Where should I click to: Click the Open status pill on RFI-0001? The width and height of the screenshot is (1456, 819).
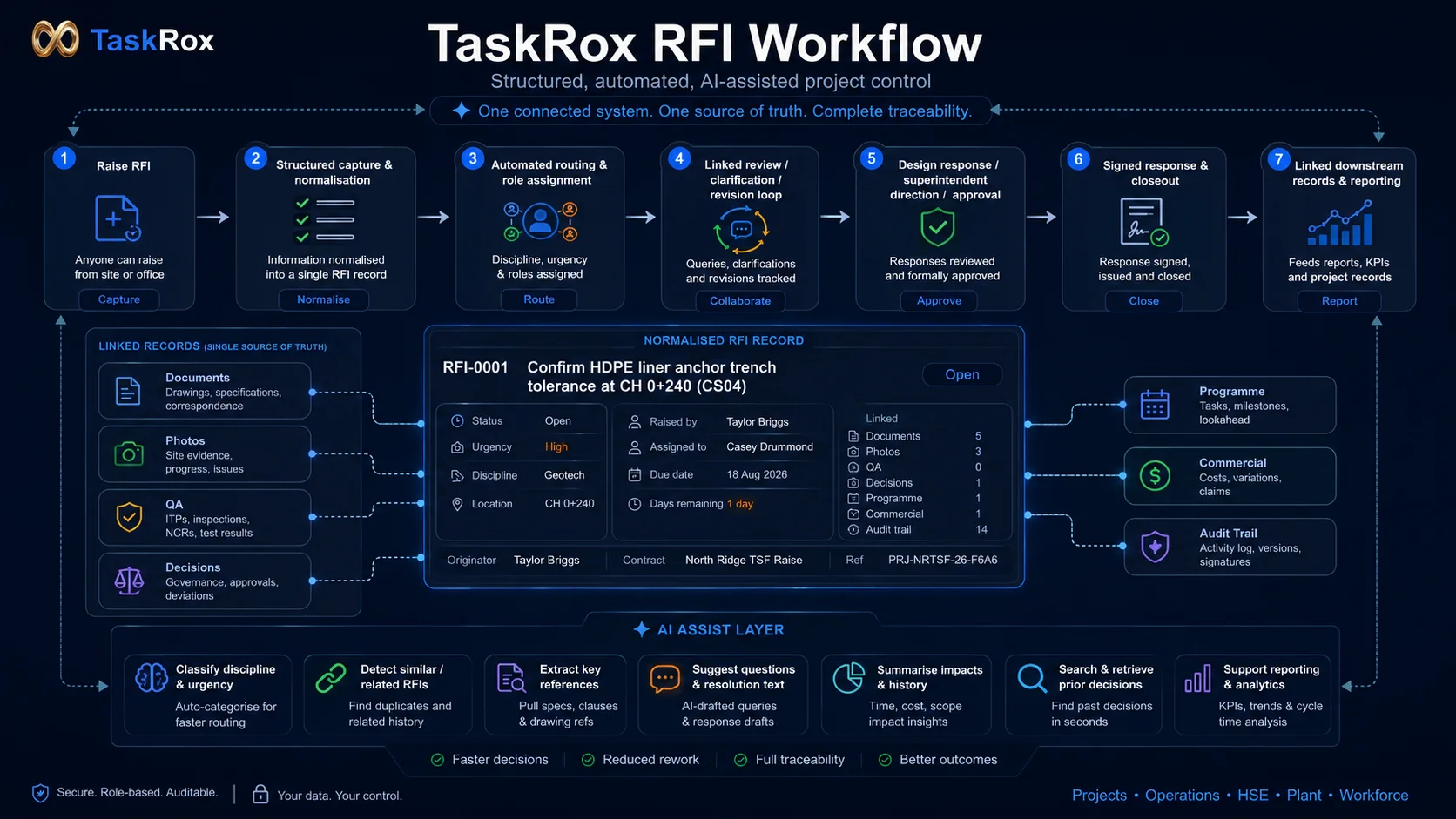click(962, 374)
